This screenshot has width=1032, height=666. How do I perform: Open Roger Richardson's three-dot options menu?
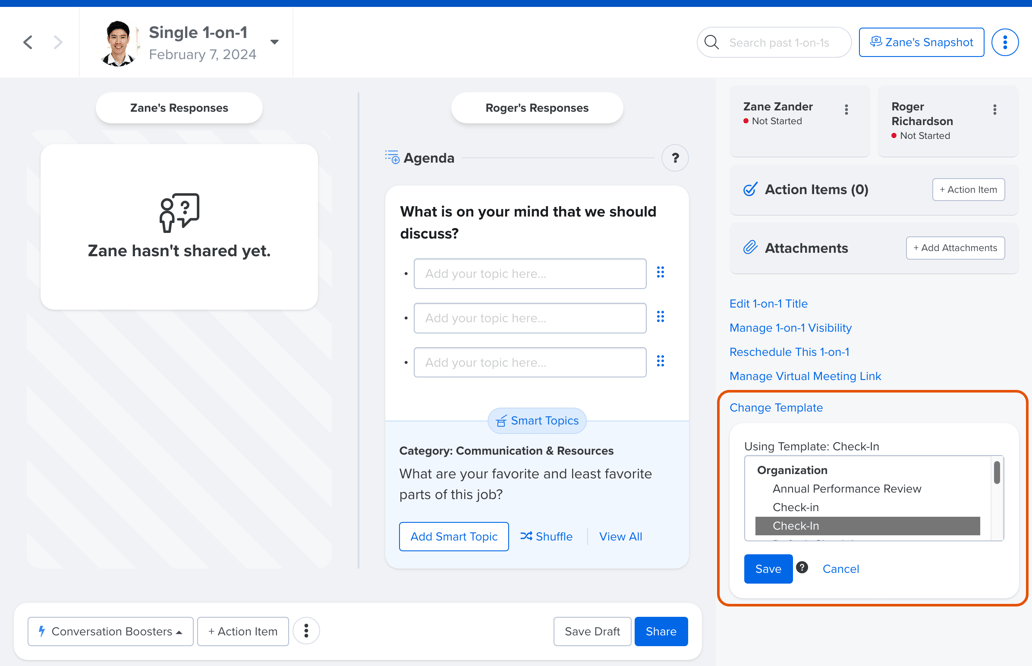(x=994, y=110)
